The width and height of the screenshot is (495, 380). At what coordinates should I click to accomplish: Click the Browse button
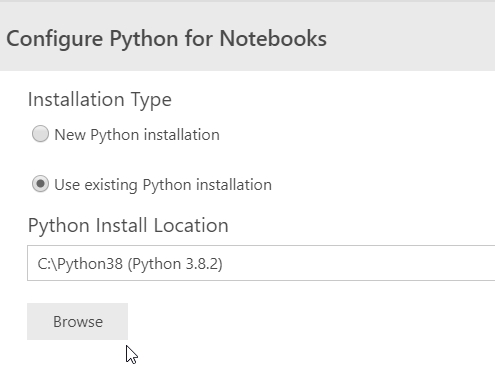pyautogui.click(x=77, y=322)
